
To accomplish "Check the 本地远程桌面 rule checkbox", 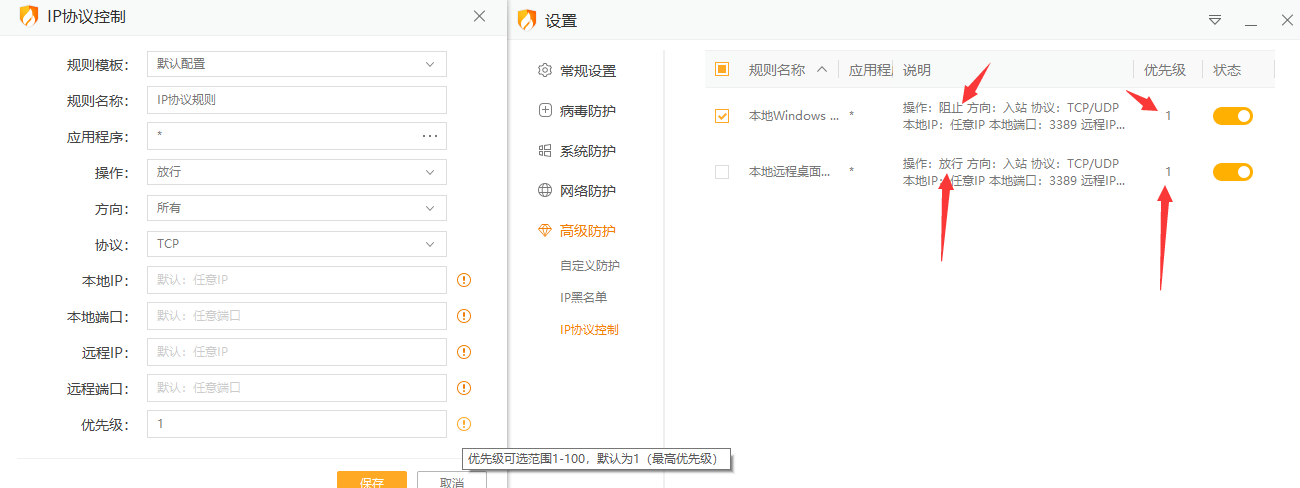I will (x=722, y=172).
